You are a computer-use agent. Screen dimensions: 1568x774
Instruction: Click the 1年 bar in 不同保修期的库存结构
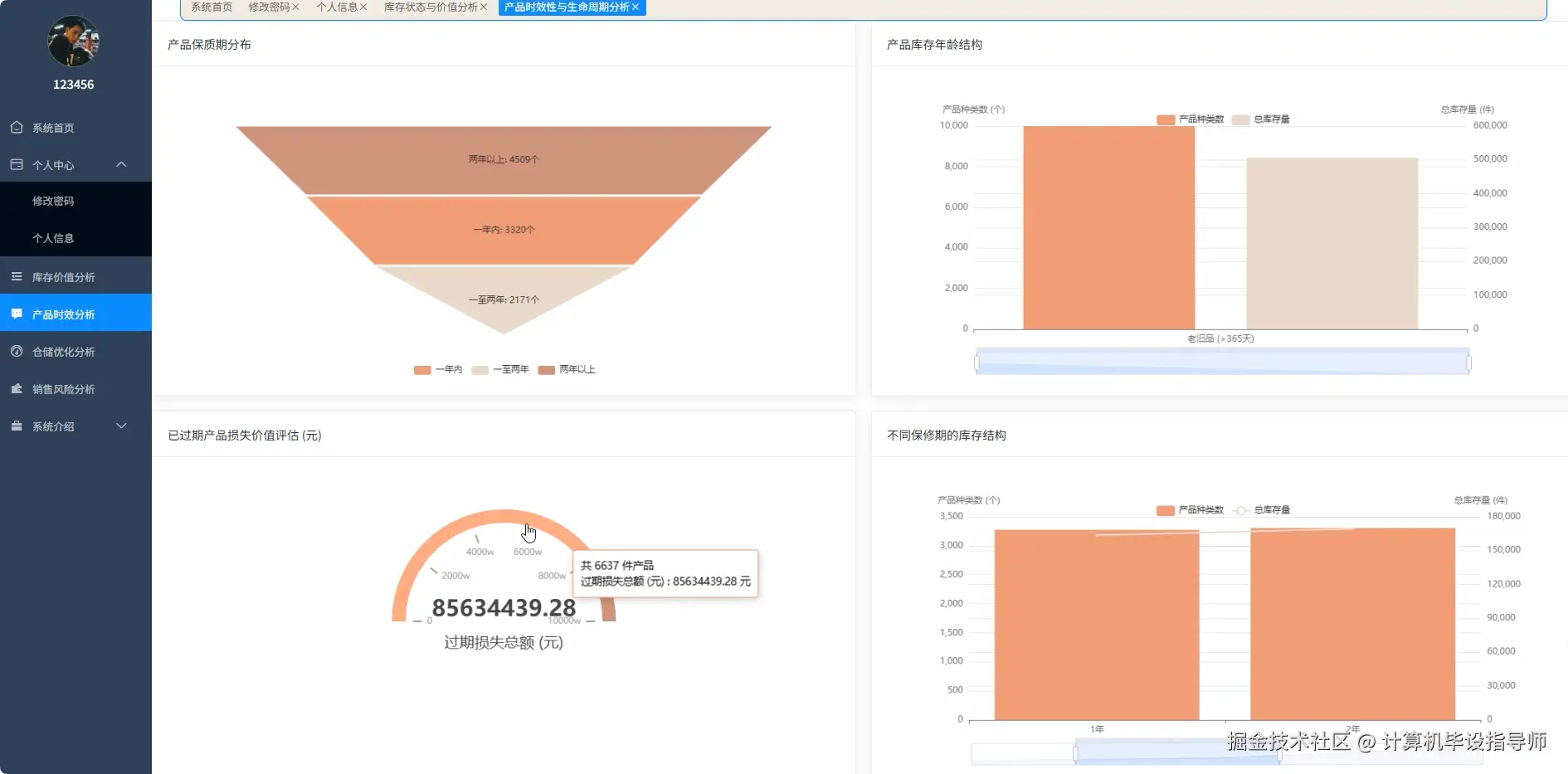click(1097, 625)
